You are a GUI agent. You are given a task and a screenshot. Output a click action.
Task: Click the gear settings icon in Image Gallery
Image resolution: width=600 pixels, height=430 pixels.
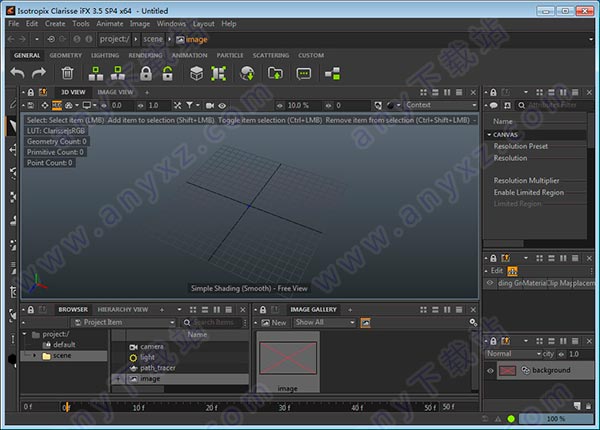473,322
